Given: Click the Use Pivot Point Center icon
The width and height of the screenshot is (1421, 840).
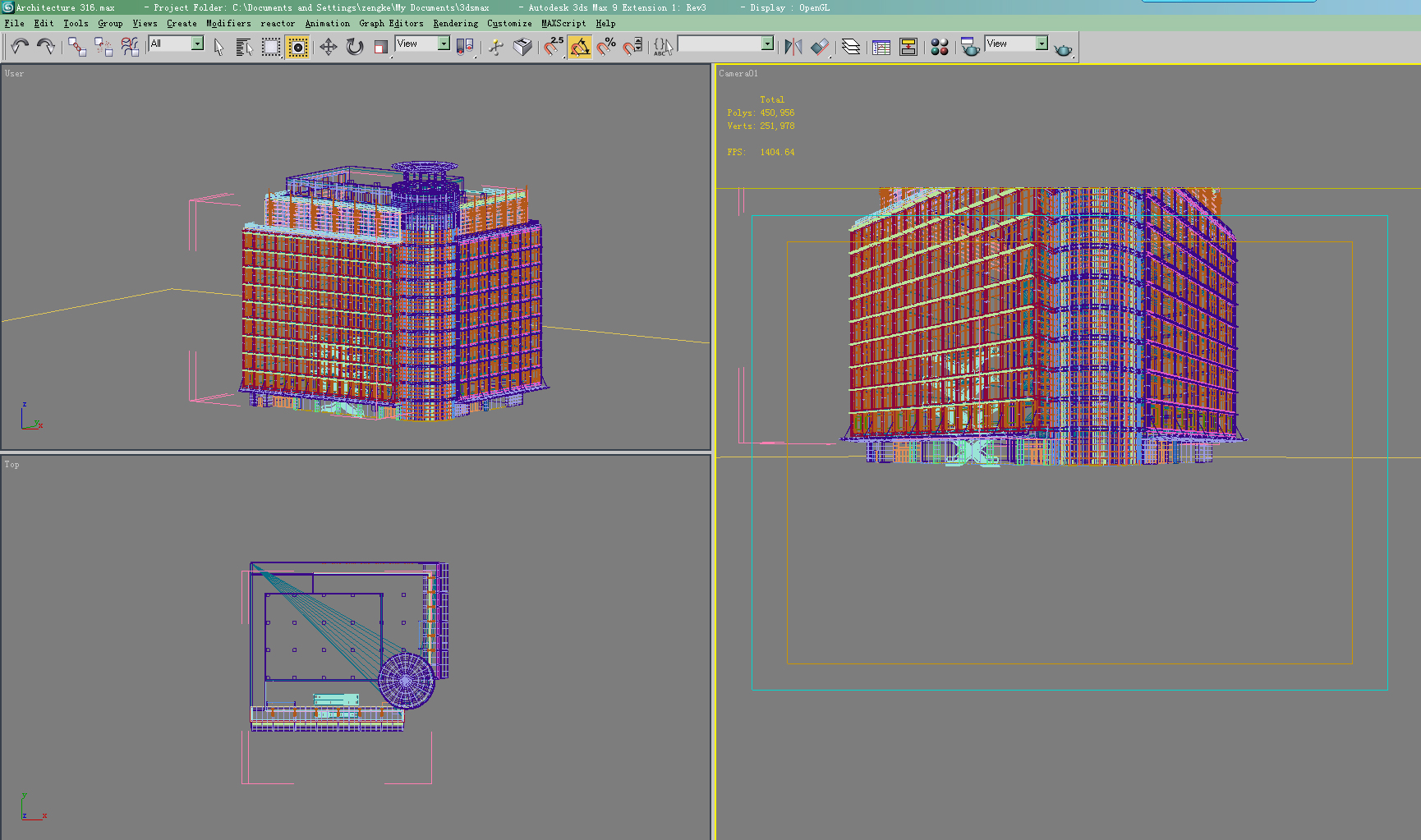Looking at the screenshot, I should 465,47.
